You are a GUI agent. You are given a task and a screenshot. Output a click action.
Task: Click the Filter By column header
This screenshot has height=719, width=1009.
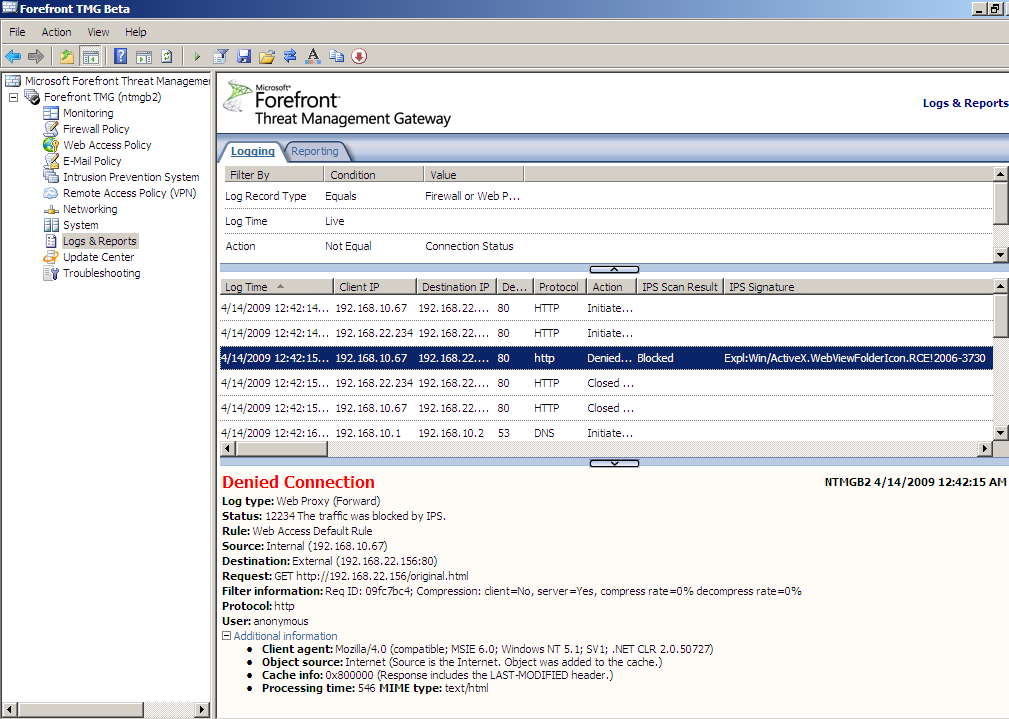click(x=272, y=174)
